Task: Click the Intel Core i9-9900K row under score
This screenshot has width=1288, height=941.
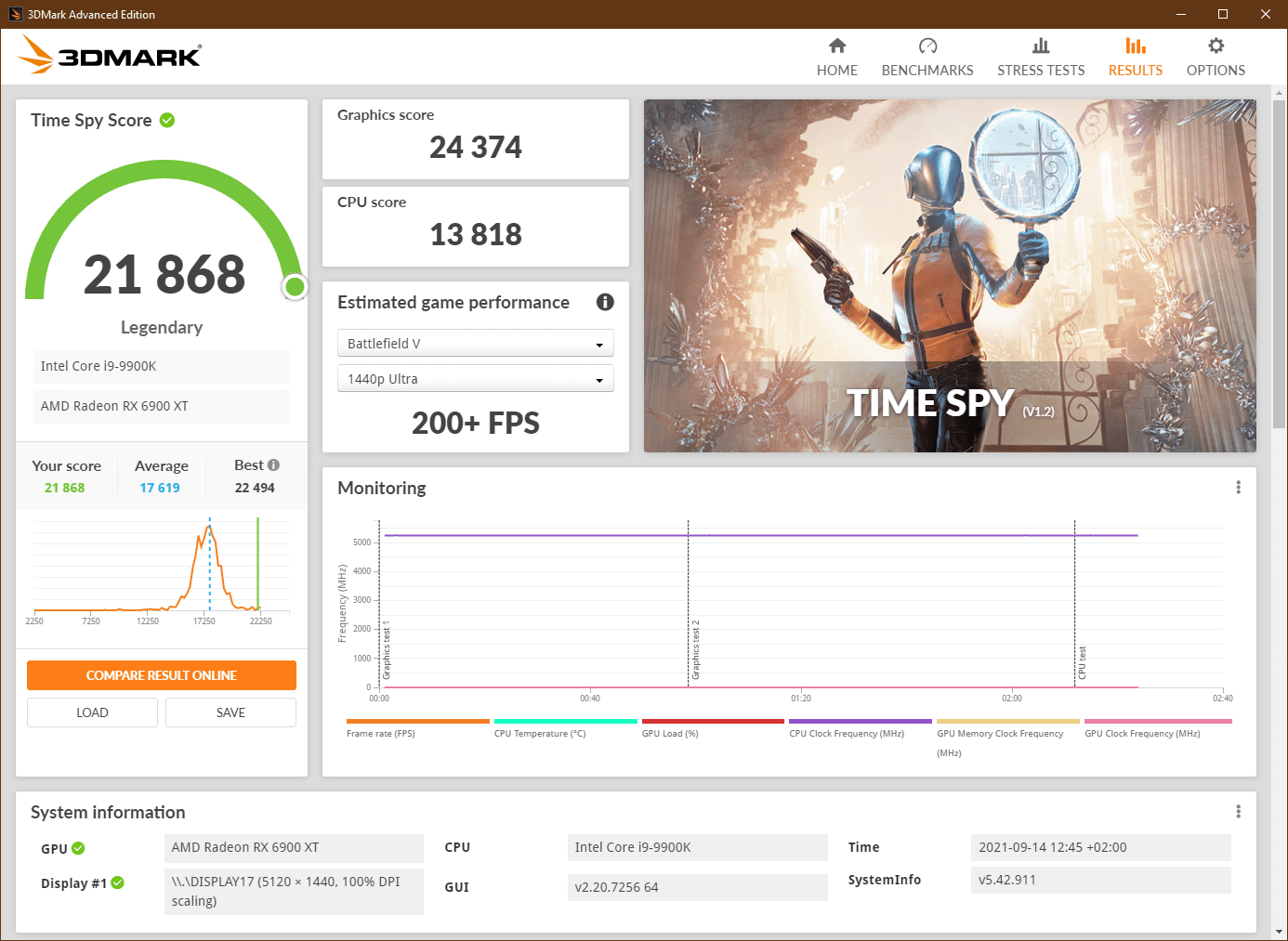Action: click(162, 366)
